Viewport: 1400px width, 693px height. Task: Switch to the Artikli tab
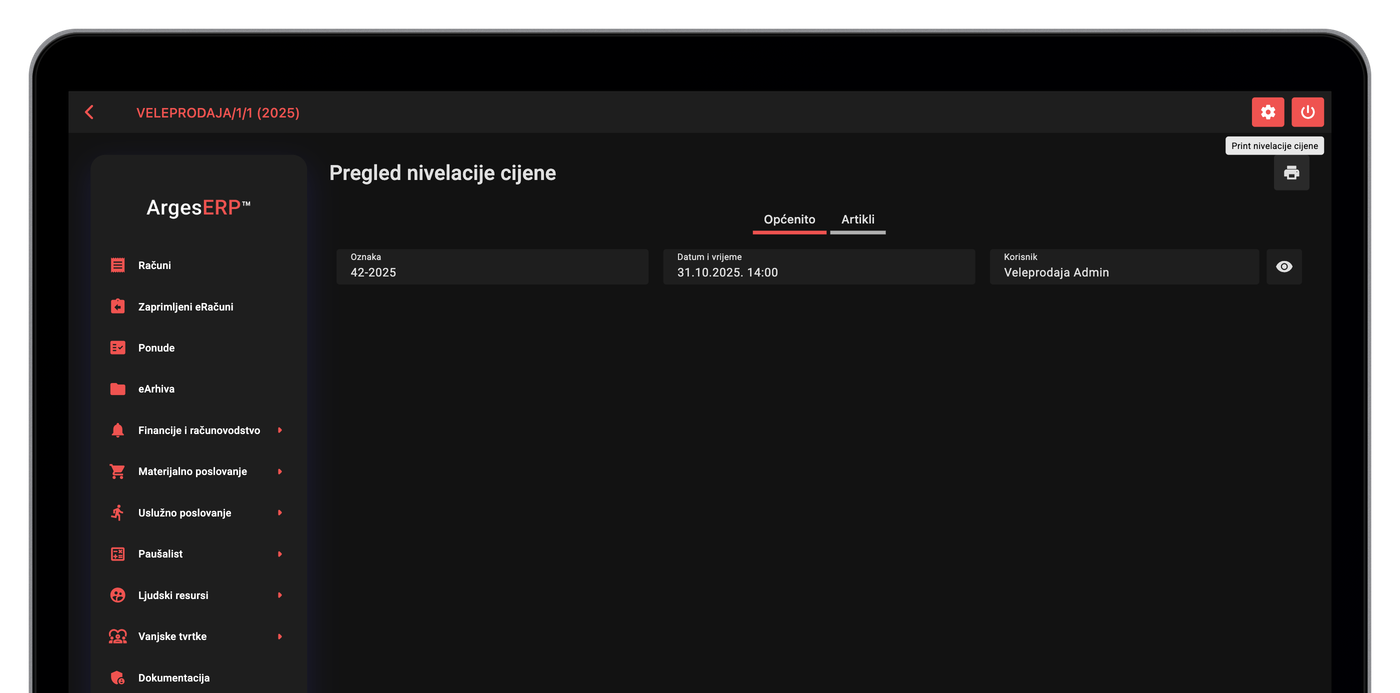(x=858, y=220)
